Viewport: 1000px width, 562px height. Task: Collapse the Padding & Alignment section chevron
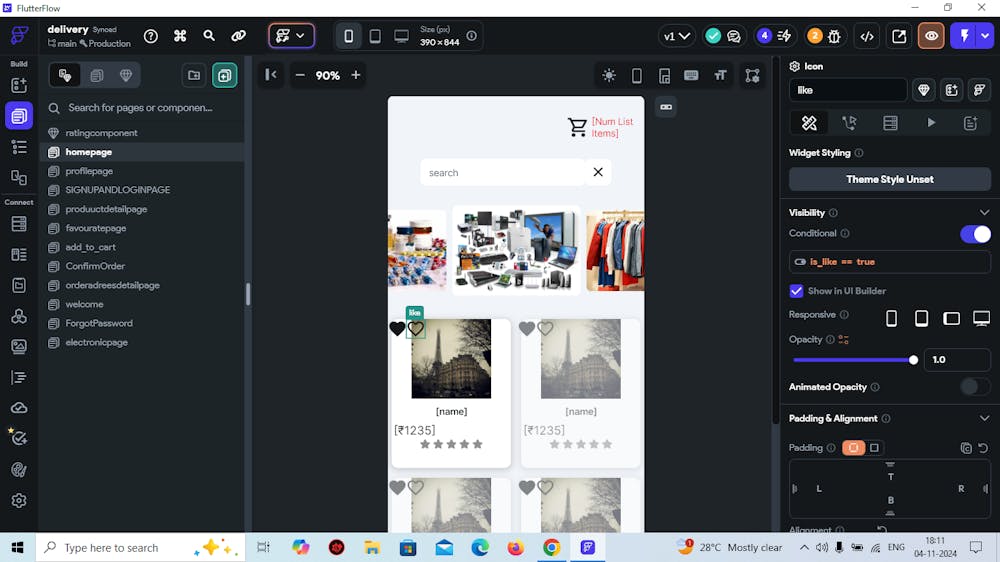(x=984, y=418)
